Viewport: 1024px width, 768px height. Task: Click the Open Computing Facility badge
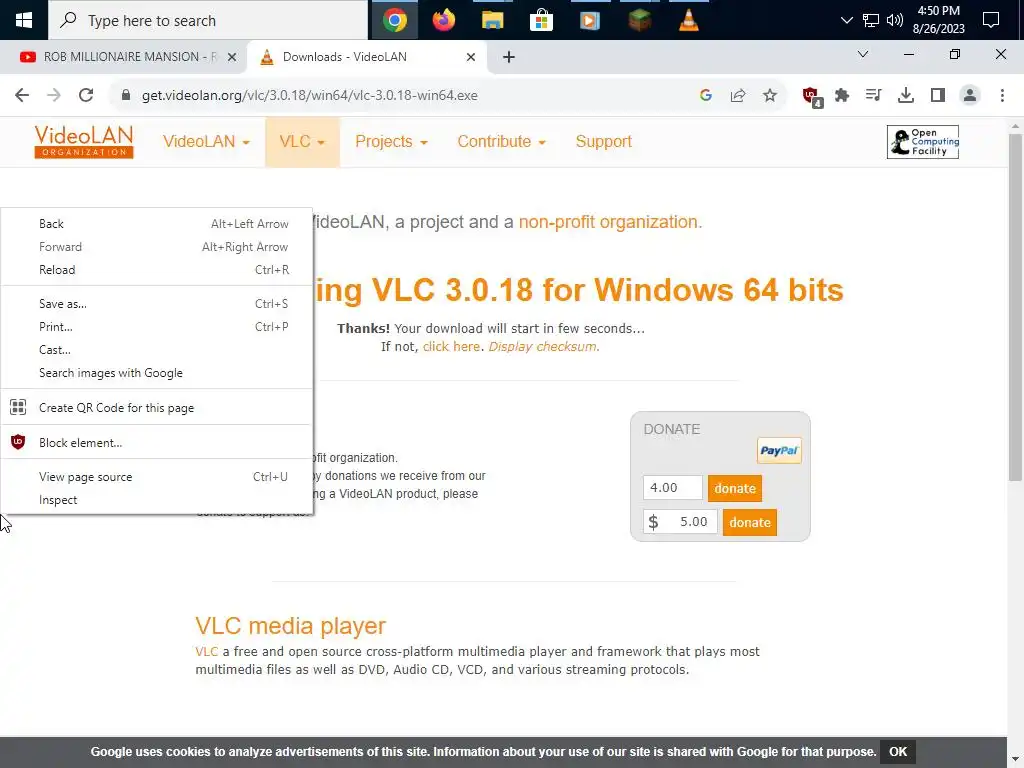(923, 142)
